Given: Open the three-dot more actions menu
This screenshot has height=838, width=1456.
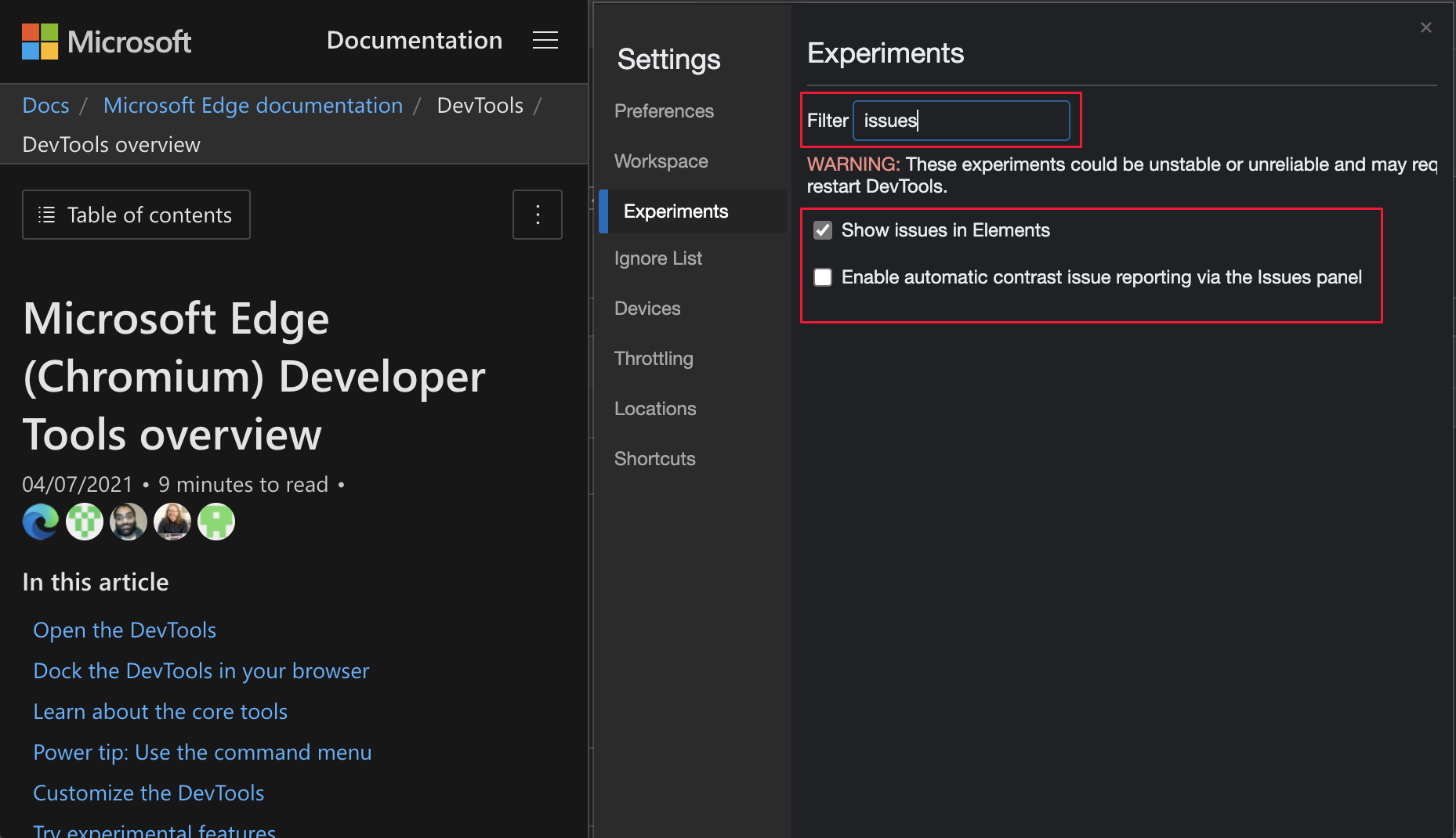Looking at the screenshot, I should click(x=537, y=215).
